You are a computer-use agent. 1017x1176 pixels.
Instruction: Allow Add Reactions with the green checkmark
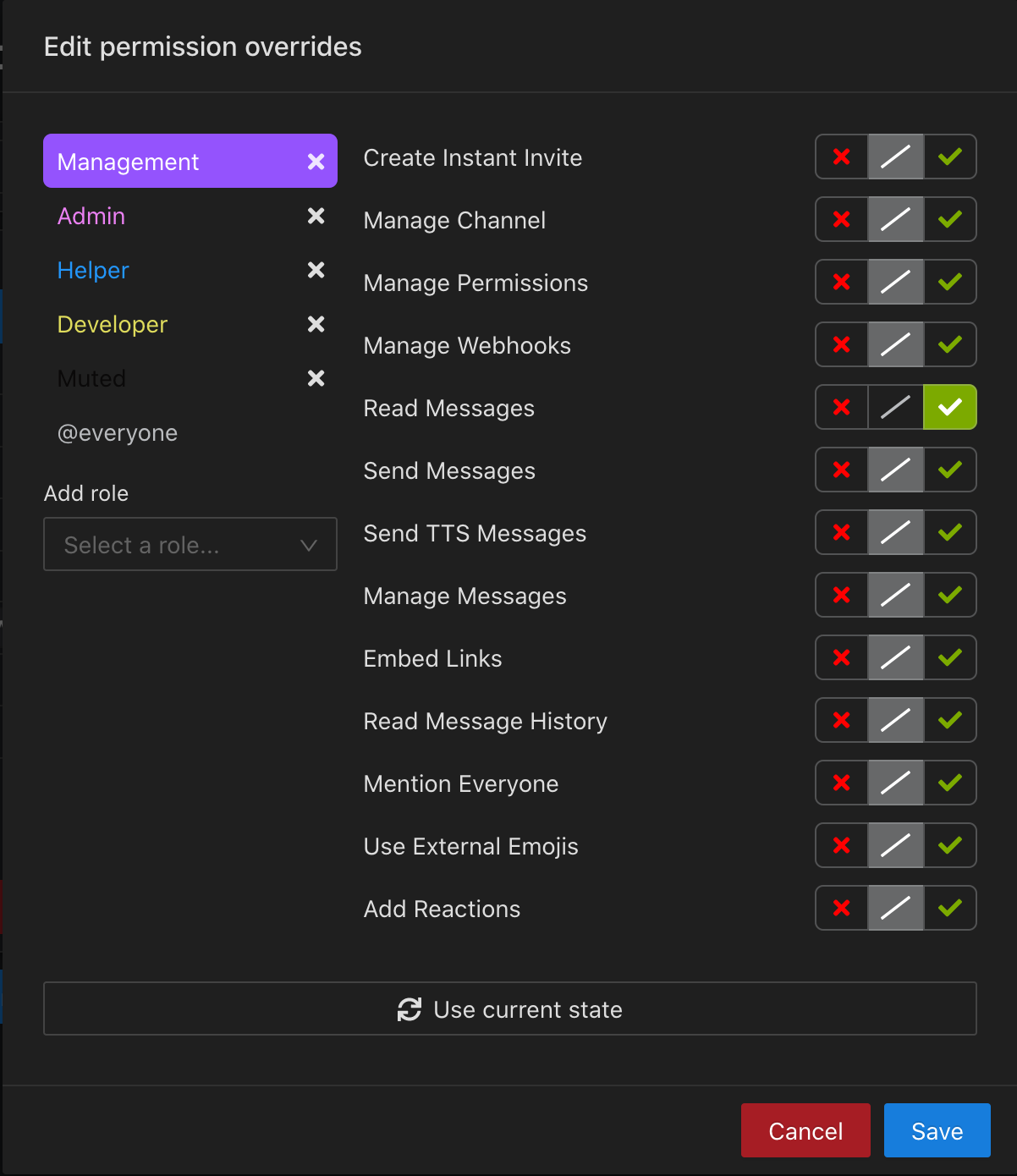[950, 908]
